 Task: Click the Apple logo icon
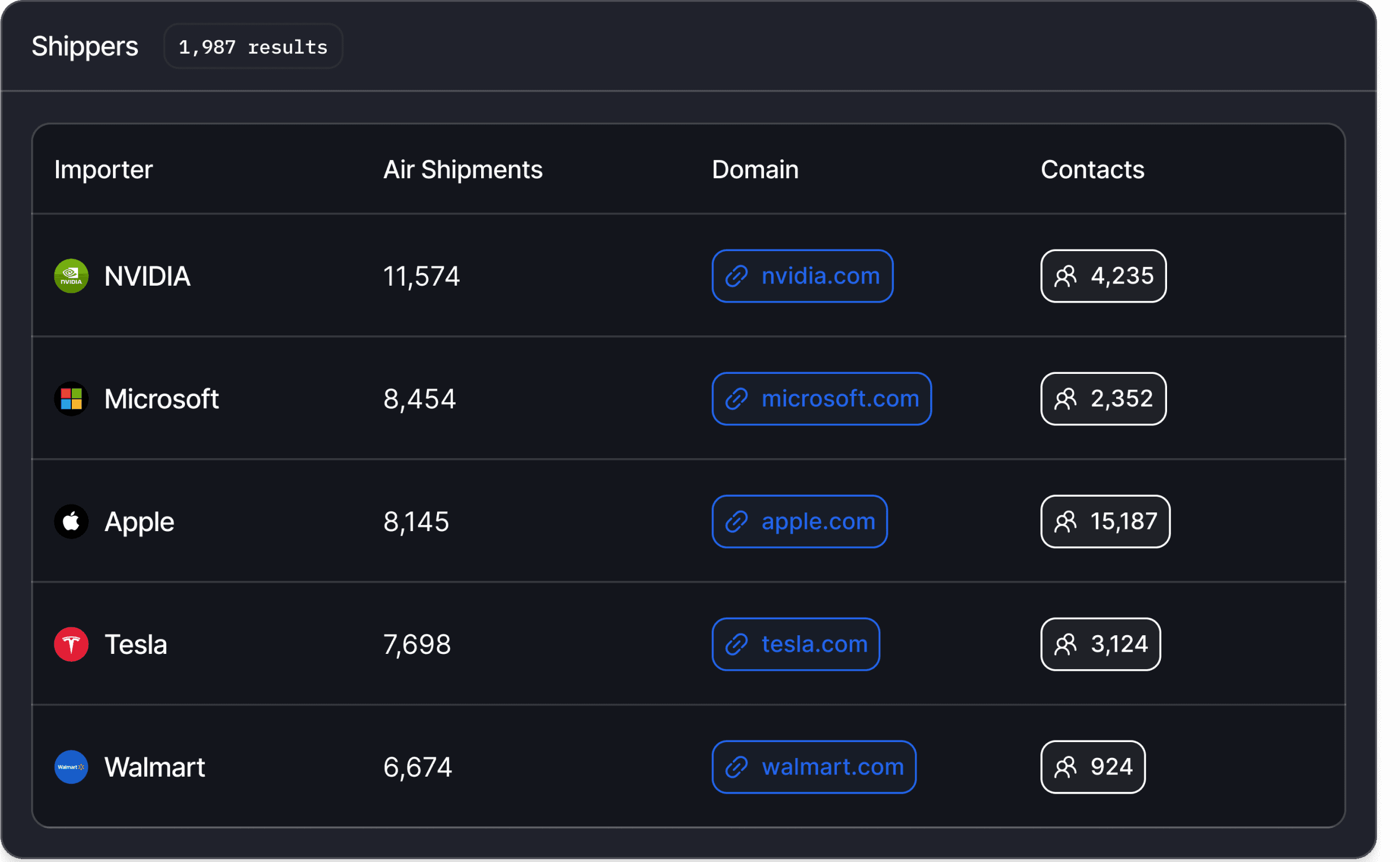coord(71,521)
